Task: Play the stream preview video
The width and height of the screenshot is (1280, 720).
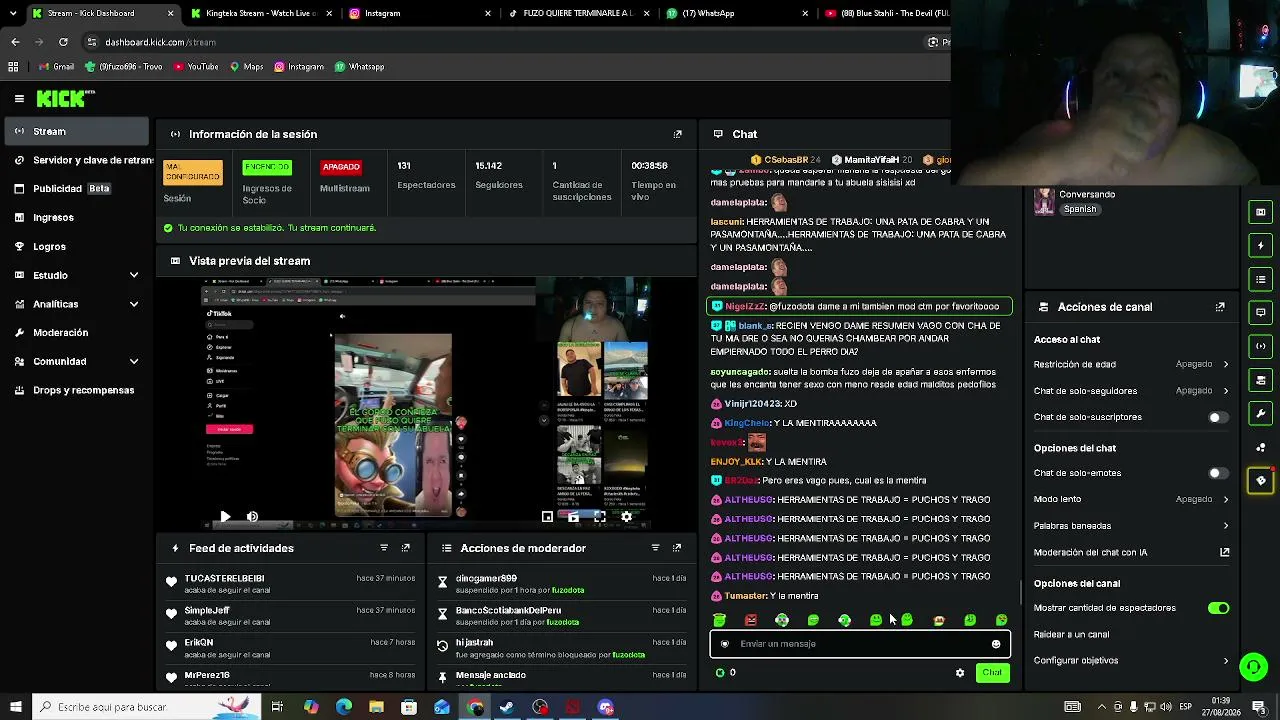Action: (225, 517)
